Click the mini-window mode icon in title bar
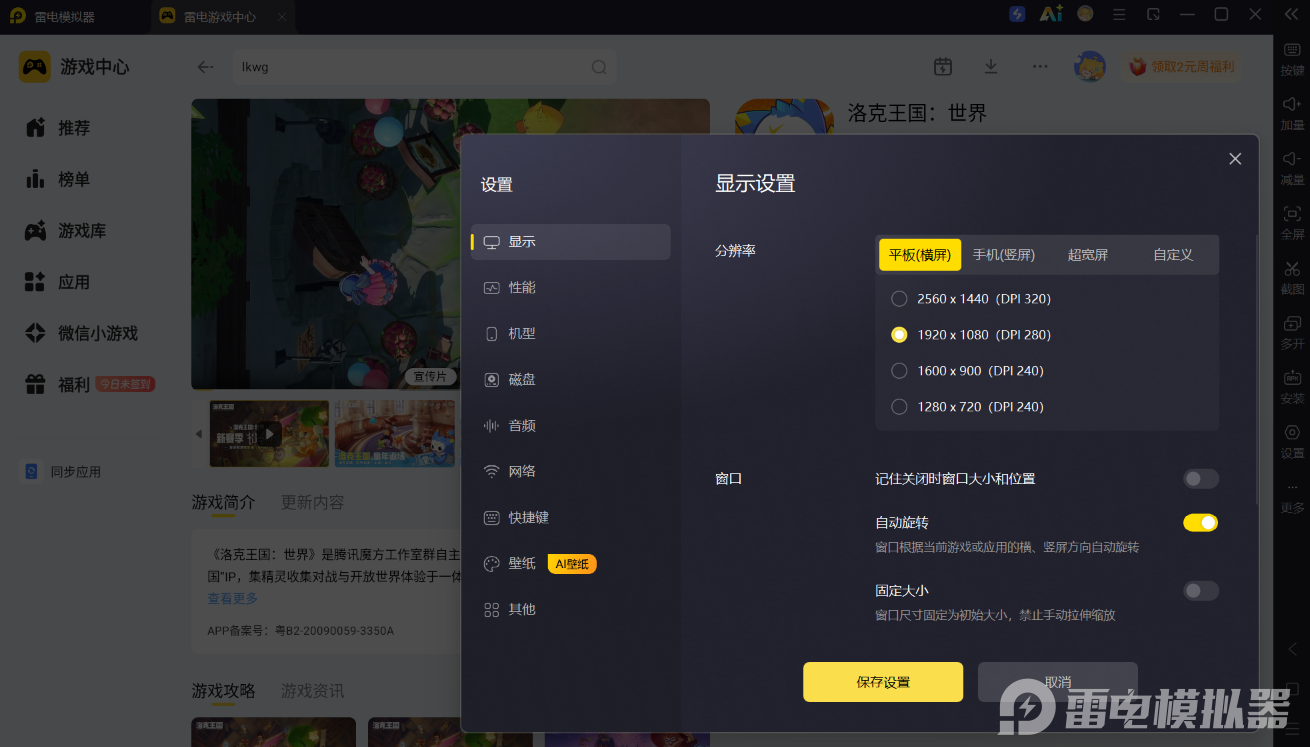Screen dimensions: 1310x747 point(1153,14)
